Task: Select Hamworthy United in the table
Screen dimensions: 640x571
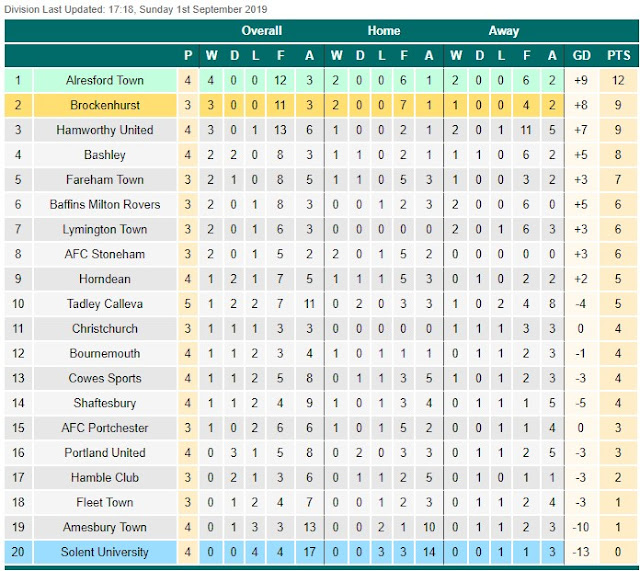Action: [x=105, y=130]
